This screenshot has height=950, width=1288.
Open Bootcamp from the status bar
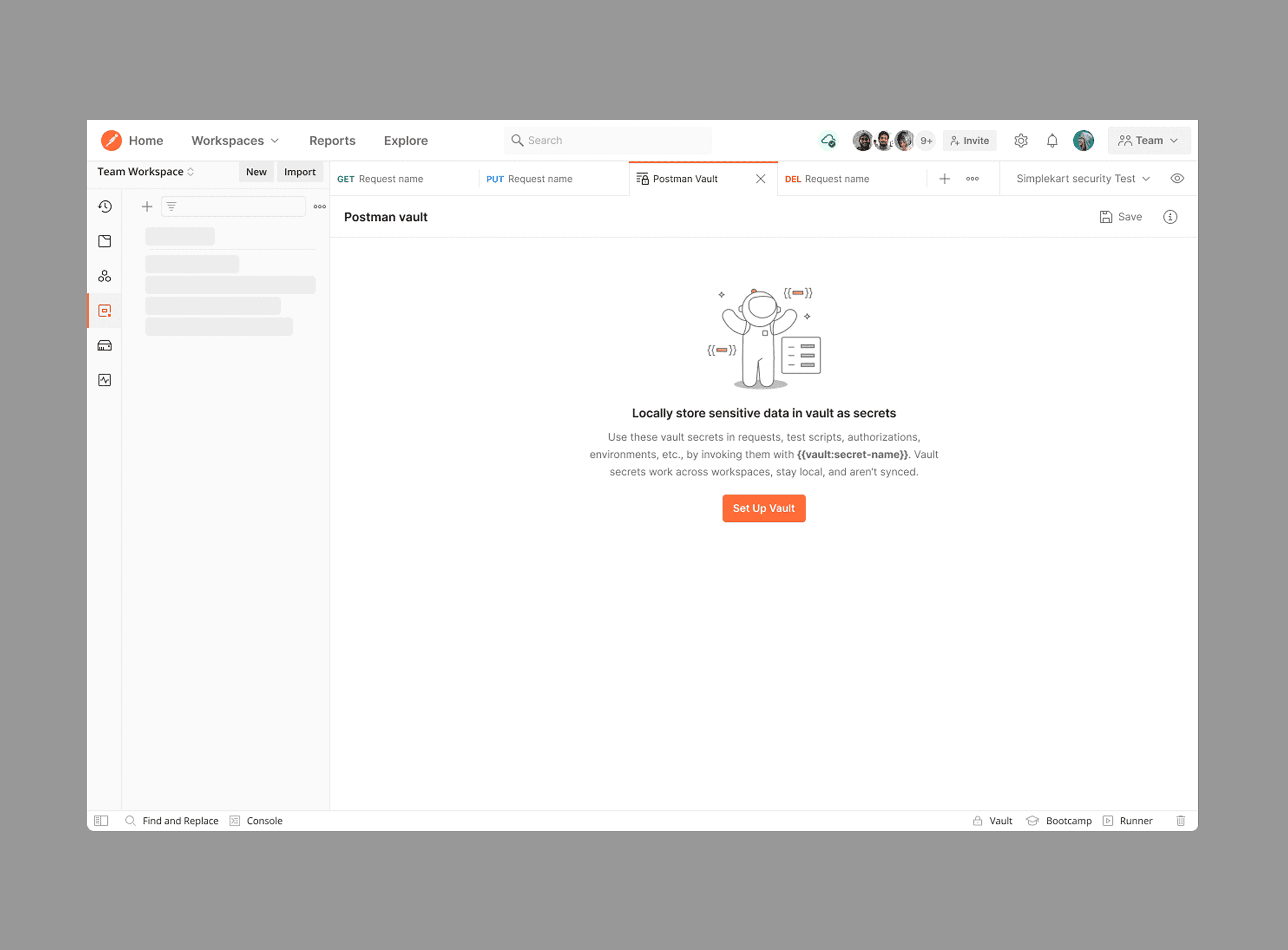pyautogui.click(x=1059, y=821)
